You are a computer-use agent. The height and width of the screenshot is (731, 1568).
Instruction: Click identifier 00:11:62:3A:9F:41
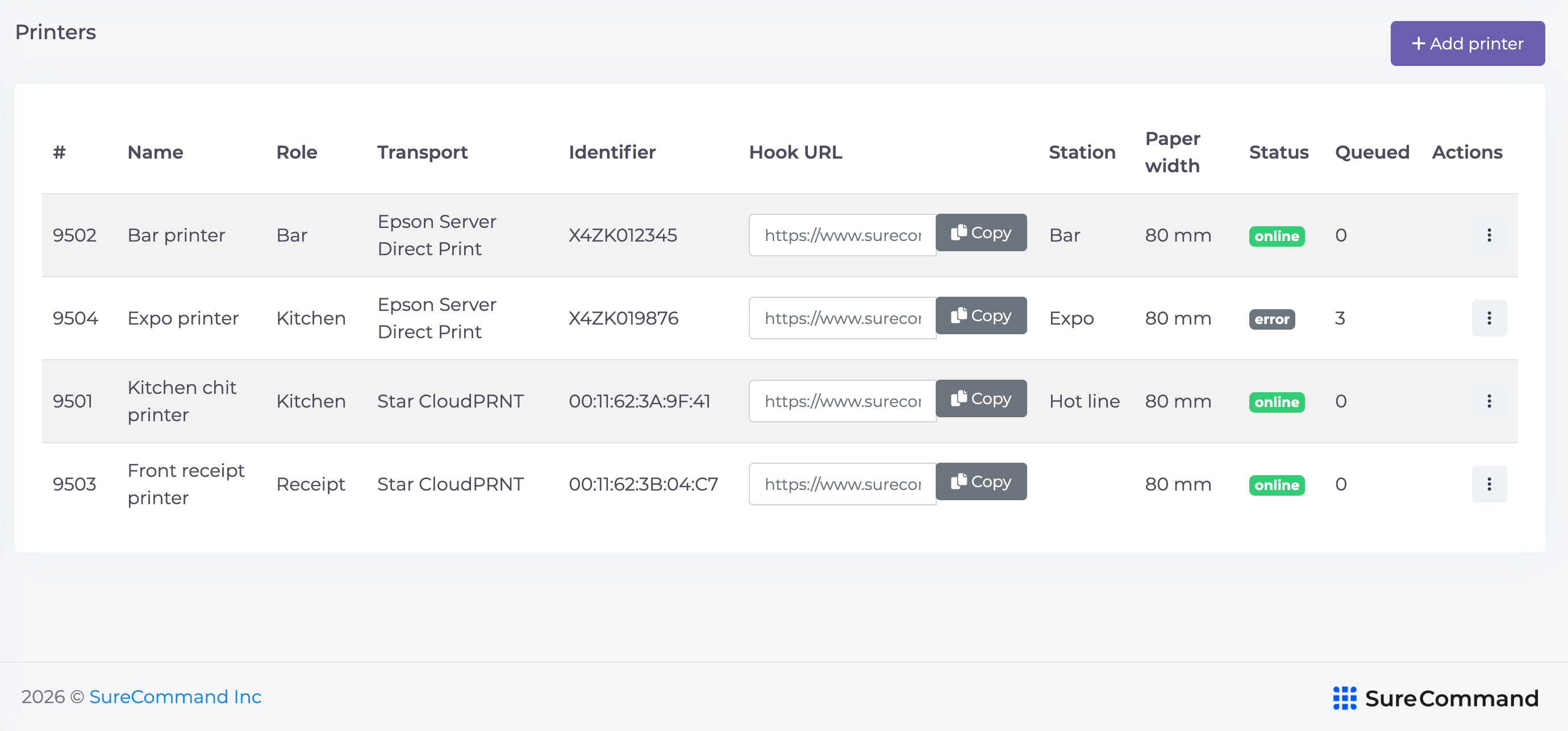[x=639, y=401]
